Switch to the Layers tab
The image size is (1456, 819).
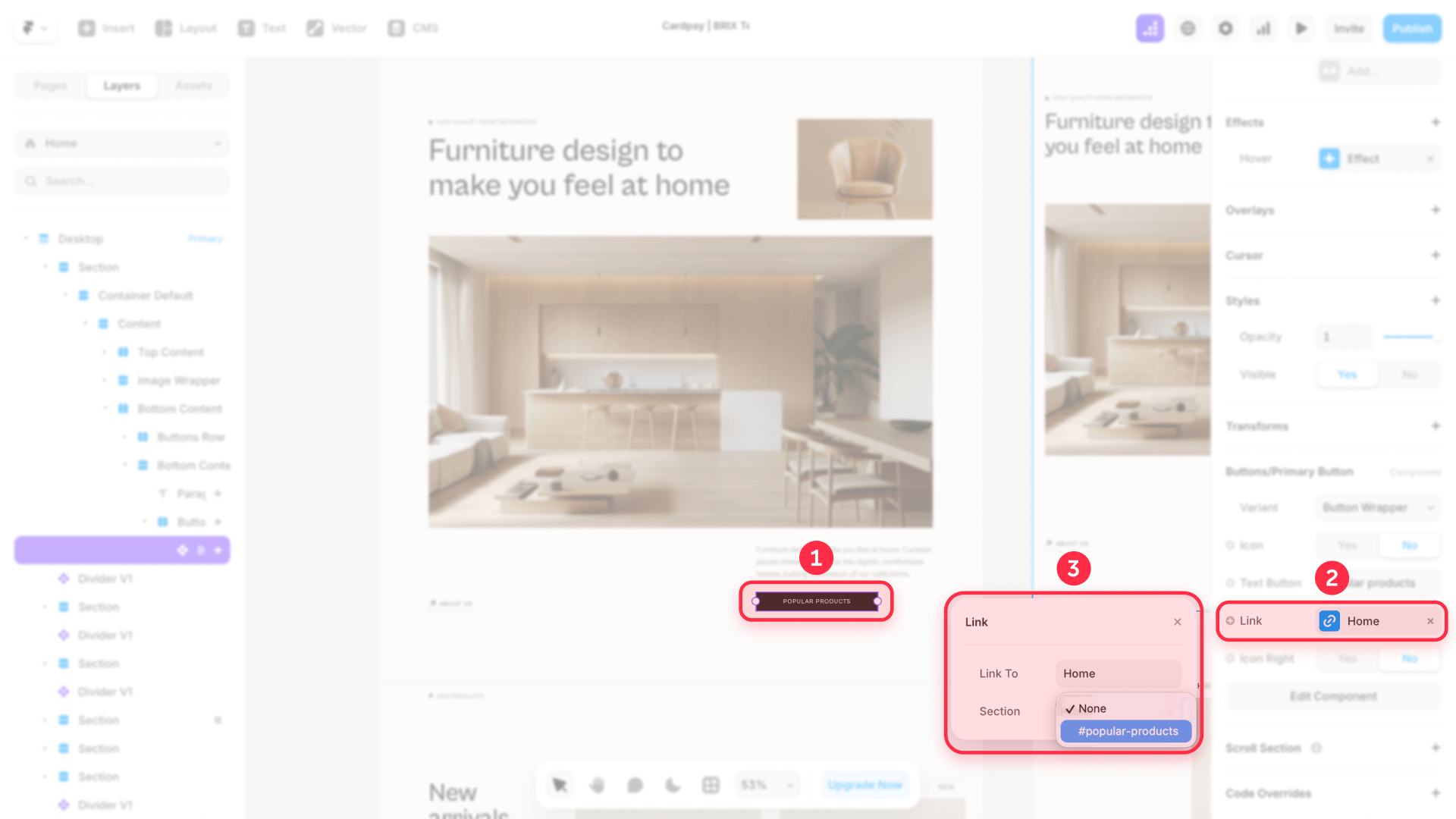pyautogui.click(x=122, y=86)
